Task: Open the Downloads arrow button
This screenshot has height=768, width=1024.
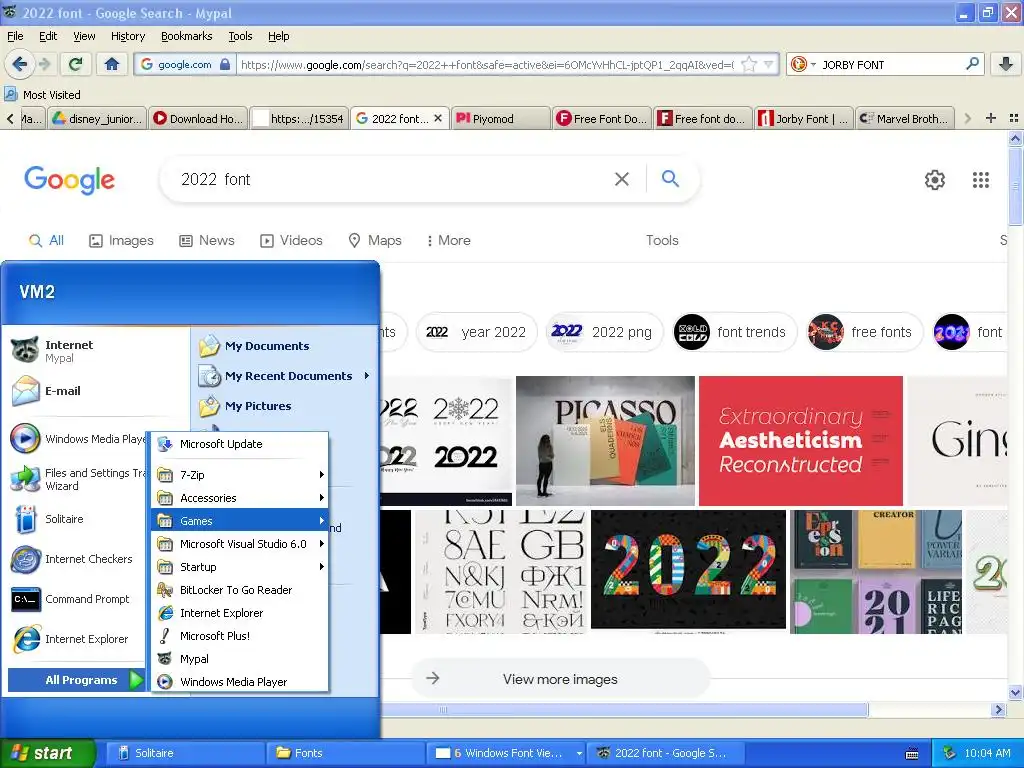Action: [1006, 64]
